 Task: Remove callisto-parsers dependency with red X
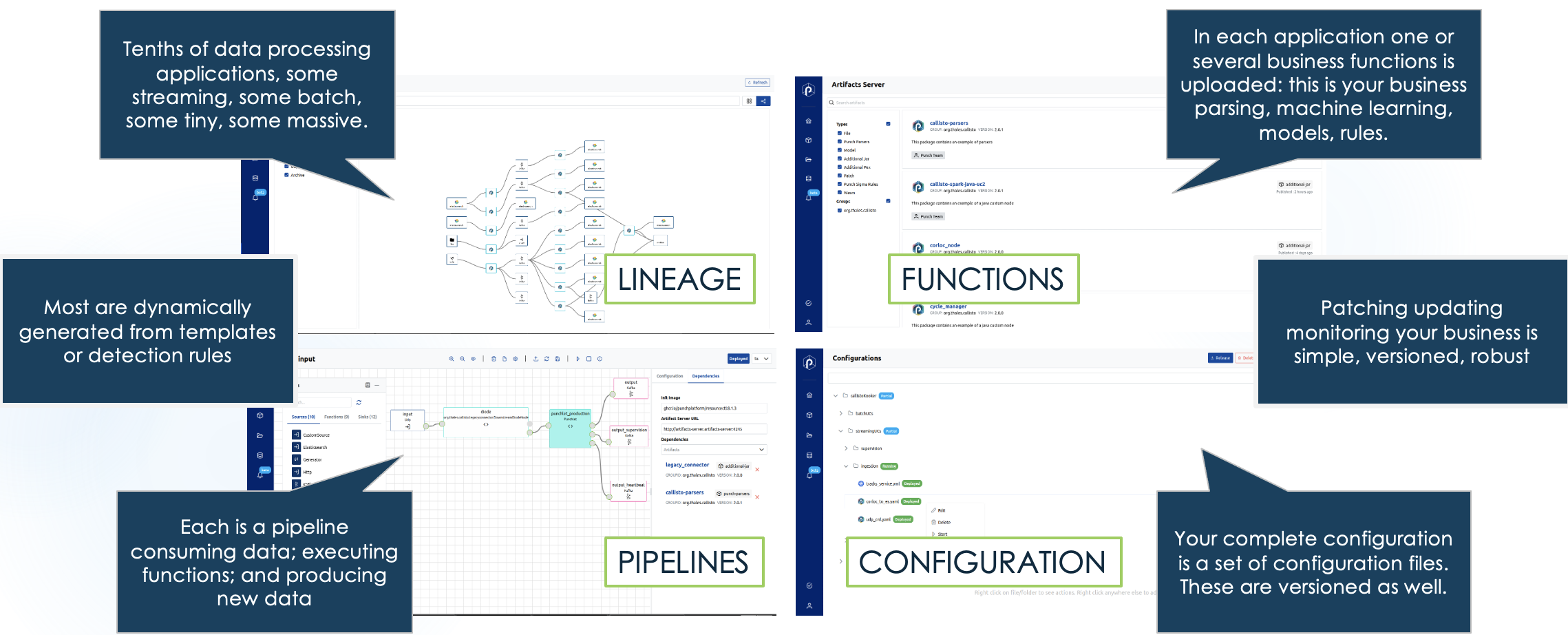pos(757,497)
